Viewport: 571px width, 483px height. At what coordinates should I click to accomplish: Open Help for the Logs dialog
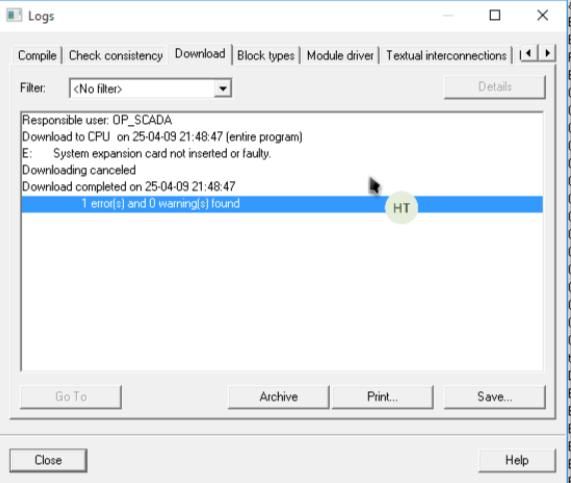tap(517, 460)
